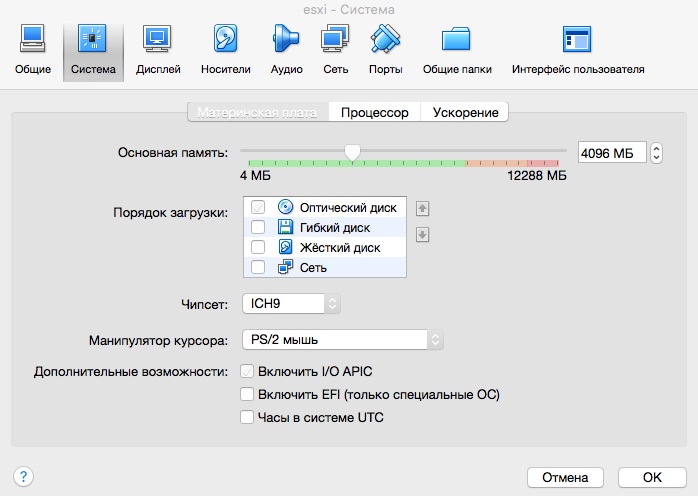698x496 pixels.
Task: Open the Аудио settings section
Action: point(286,50)
